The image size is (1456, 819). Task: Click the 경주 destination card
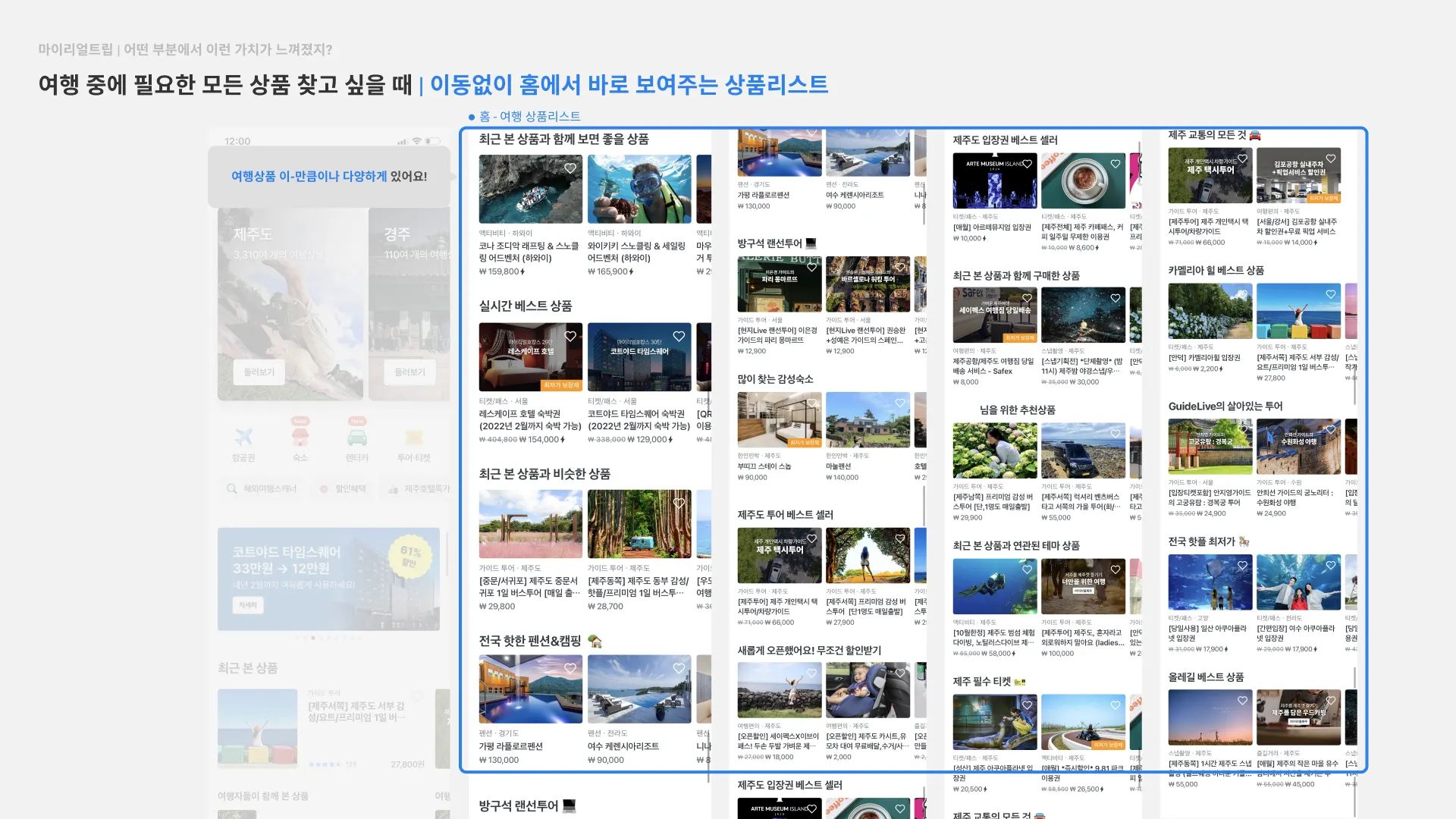pyautogui.click(x=409, y=303)
